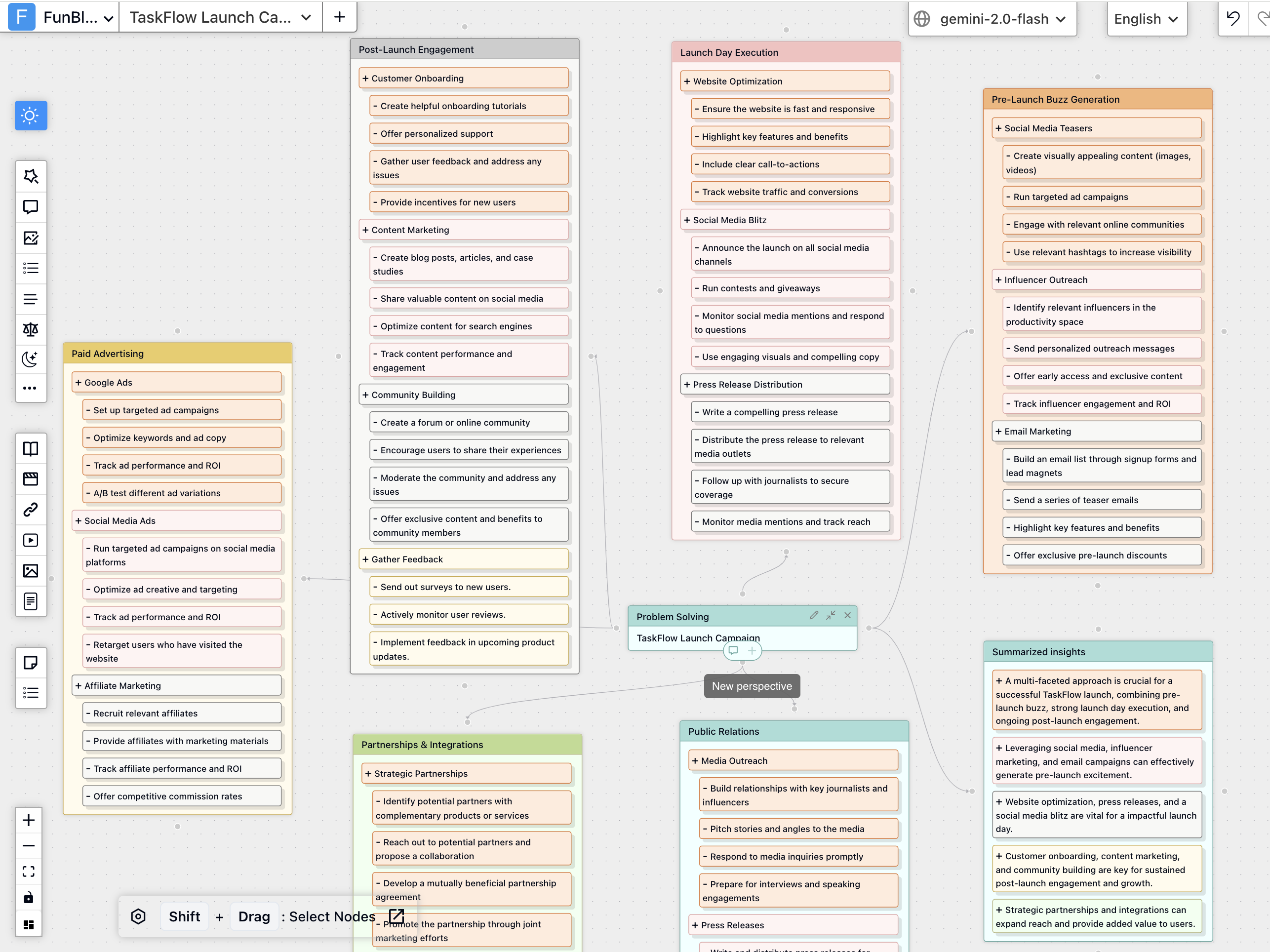
Task: Click the sticky note icon in sidebar
Action: pyautogui.click(x=31, y=663)
